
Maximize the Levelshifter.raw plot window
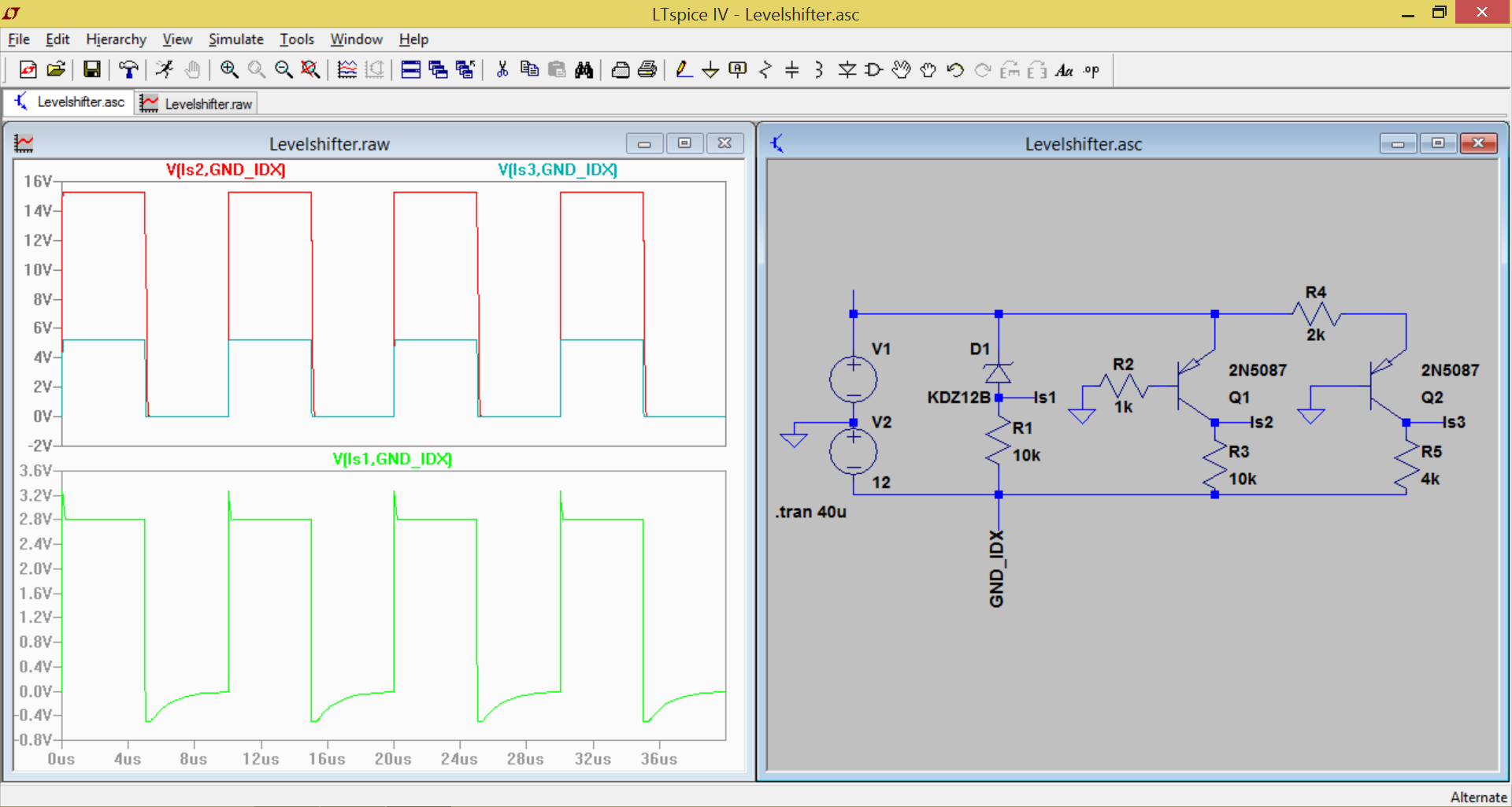coord(684,143)
